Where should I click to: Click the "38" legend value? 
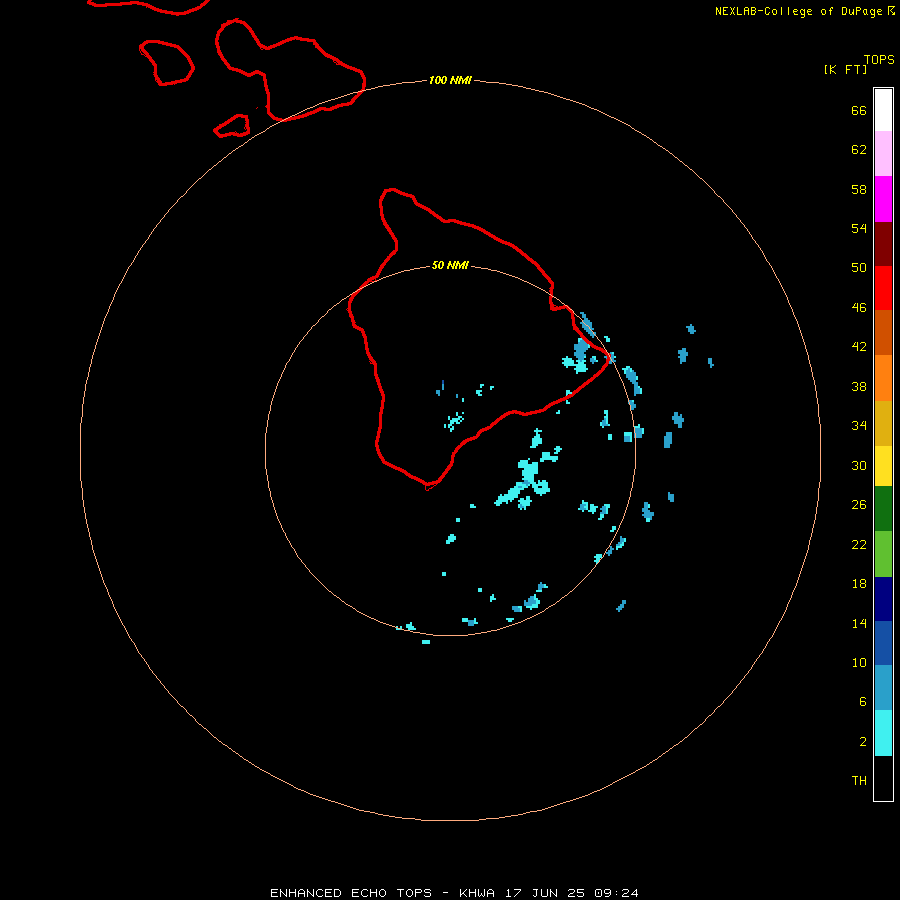(x=859, y=387)
